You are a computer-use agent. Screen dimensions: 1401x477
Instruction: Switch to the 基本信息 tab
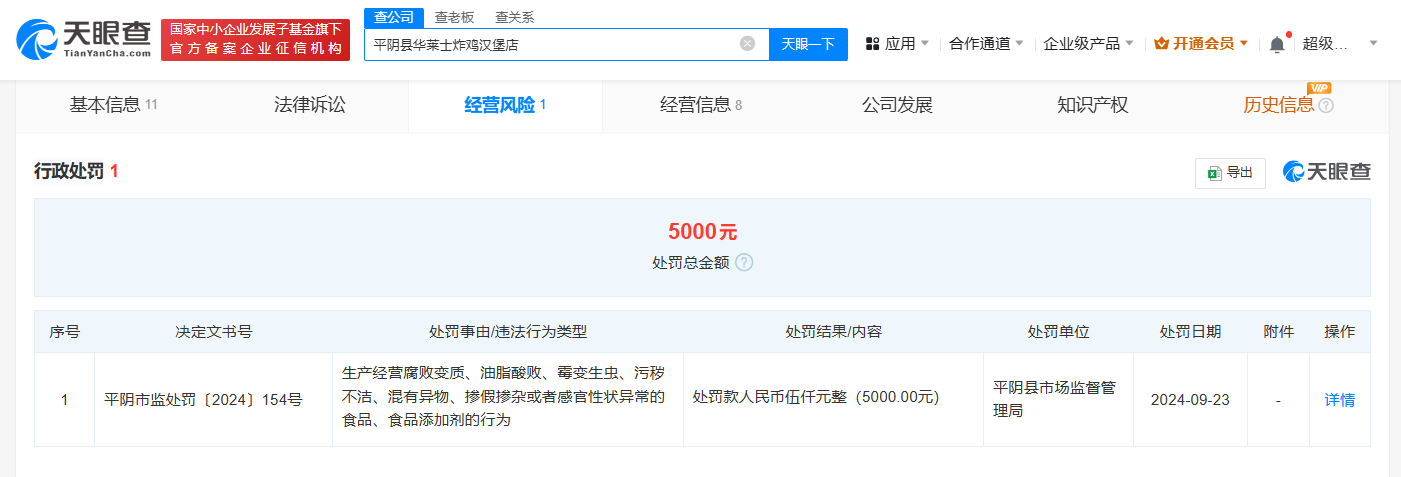pos(114,105)
